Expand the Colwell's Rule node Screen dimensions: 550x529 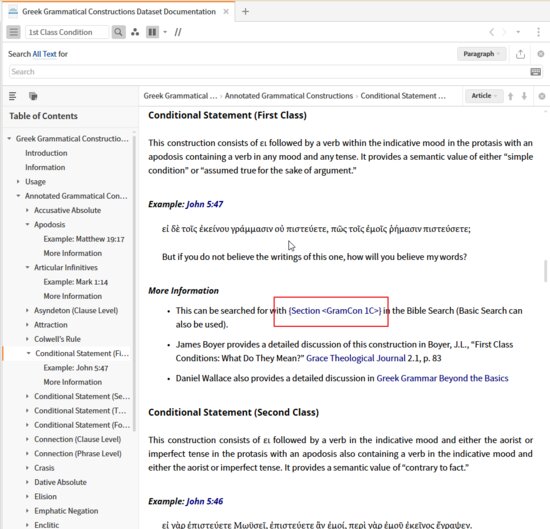pos(27,339)
